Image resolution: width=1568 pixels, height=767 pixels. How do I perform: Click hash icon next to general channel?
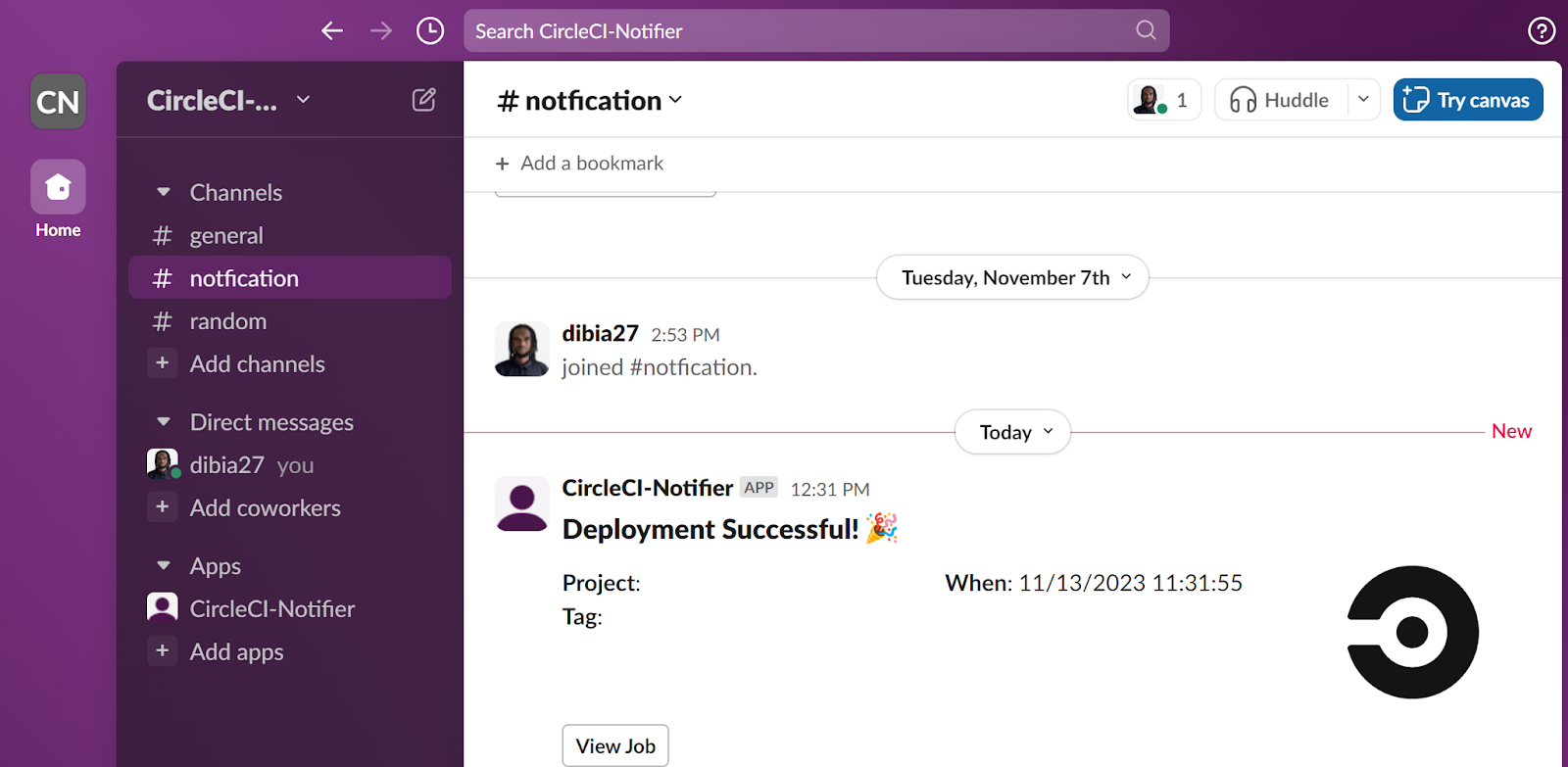pyautogui.click(x=163, y=235)
